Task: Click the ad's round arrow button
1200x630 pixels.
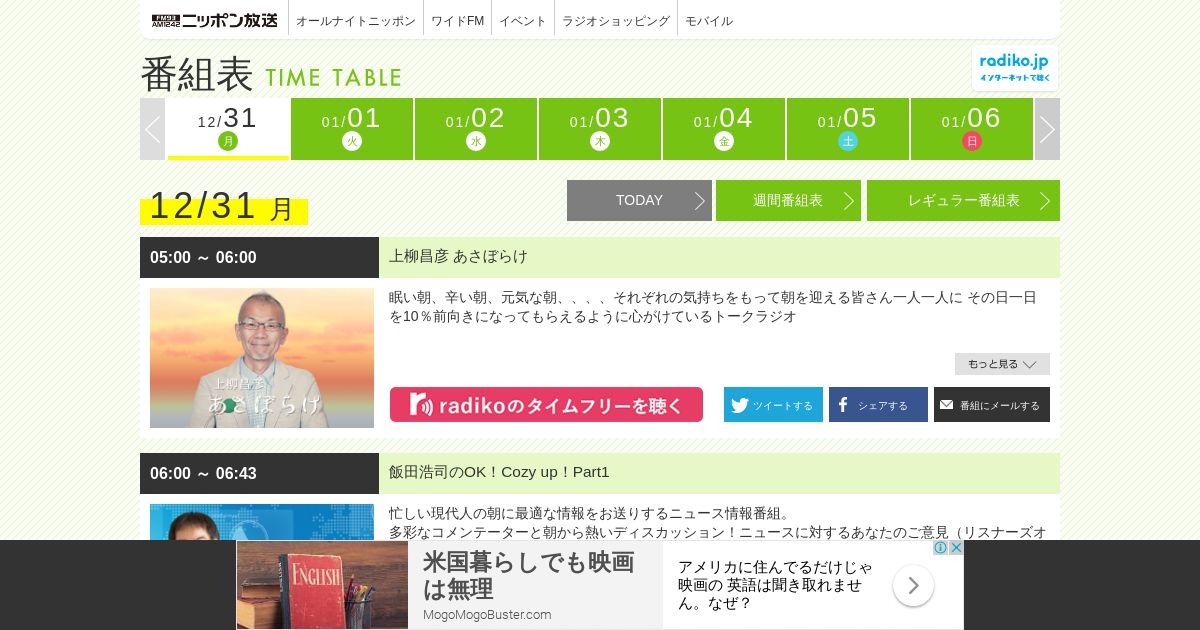Action: pyautogui.click(x=913, y=585)
